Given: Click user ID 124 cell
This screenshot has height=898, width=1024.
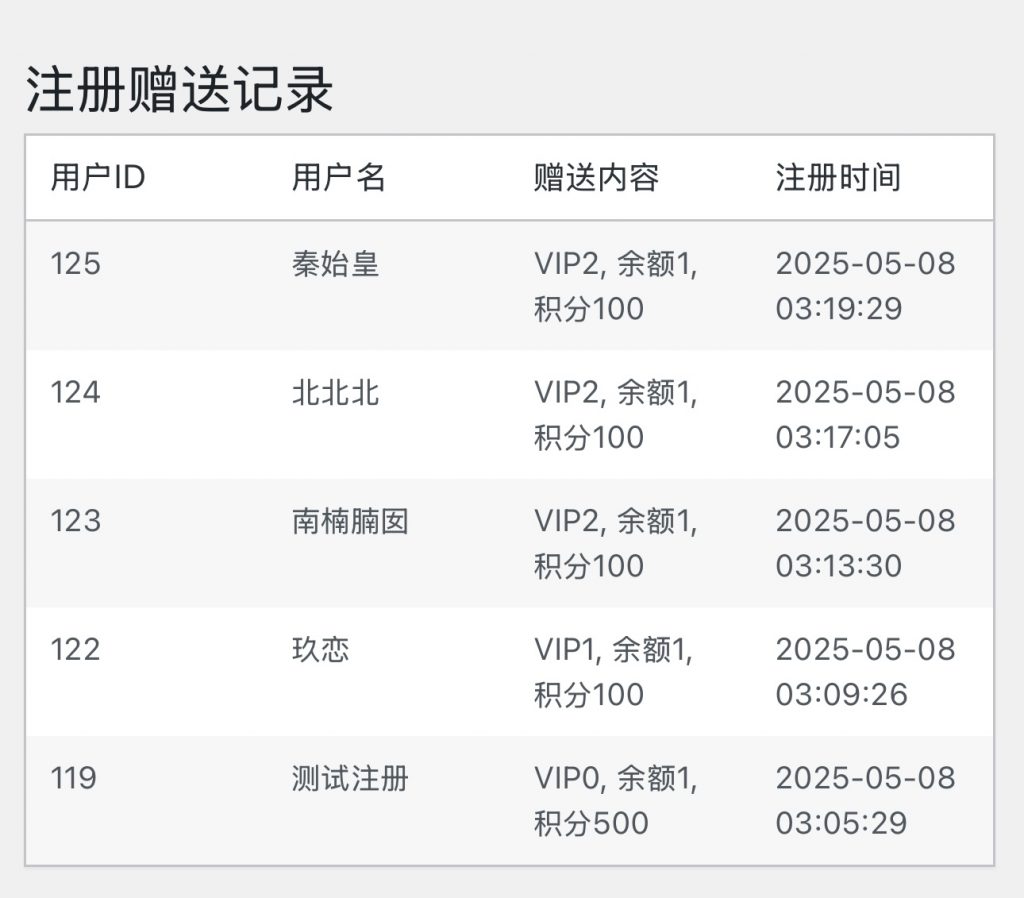Looking at the screenshot, I should click(x=76, y=392).
